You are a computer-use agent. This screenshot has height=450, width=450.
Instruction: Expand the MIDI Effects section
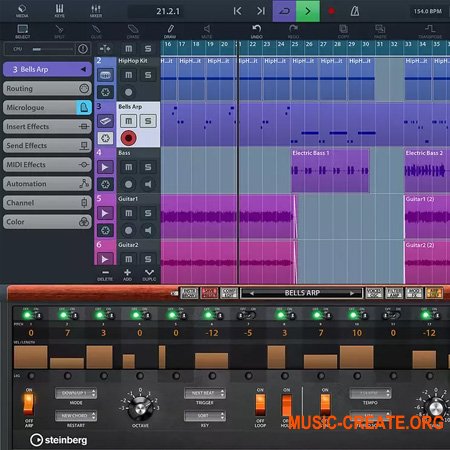(x=47, y=164)
